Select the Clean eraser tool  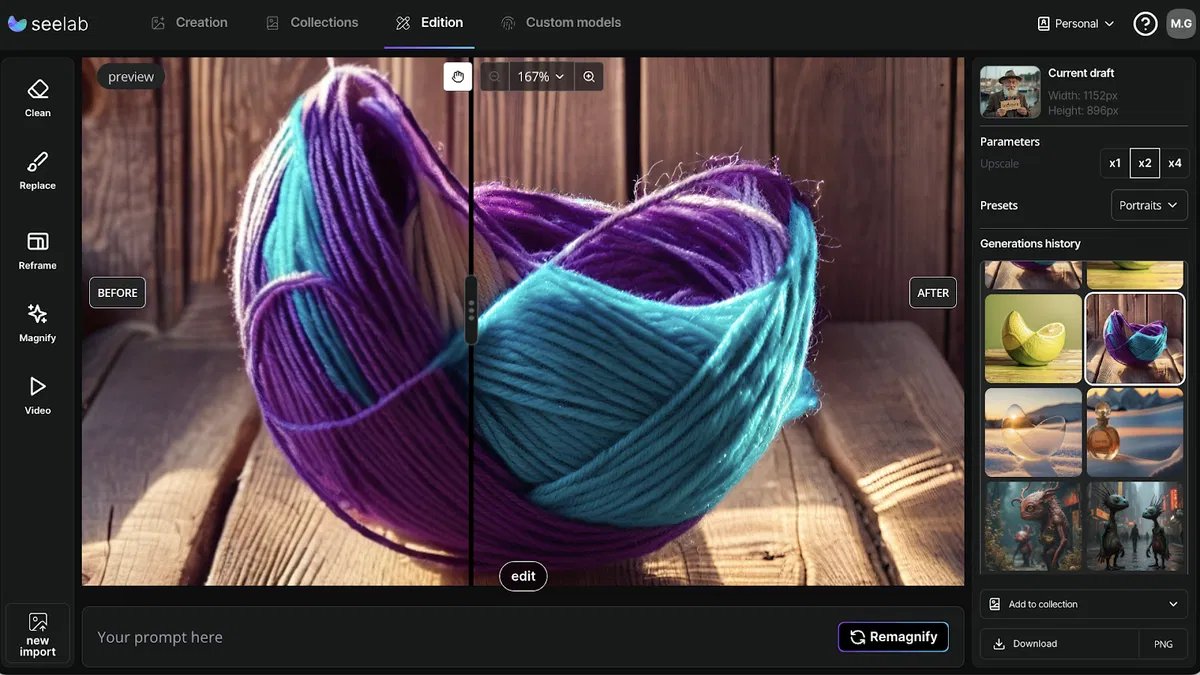click(x=38, y=98)
